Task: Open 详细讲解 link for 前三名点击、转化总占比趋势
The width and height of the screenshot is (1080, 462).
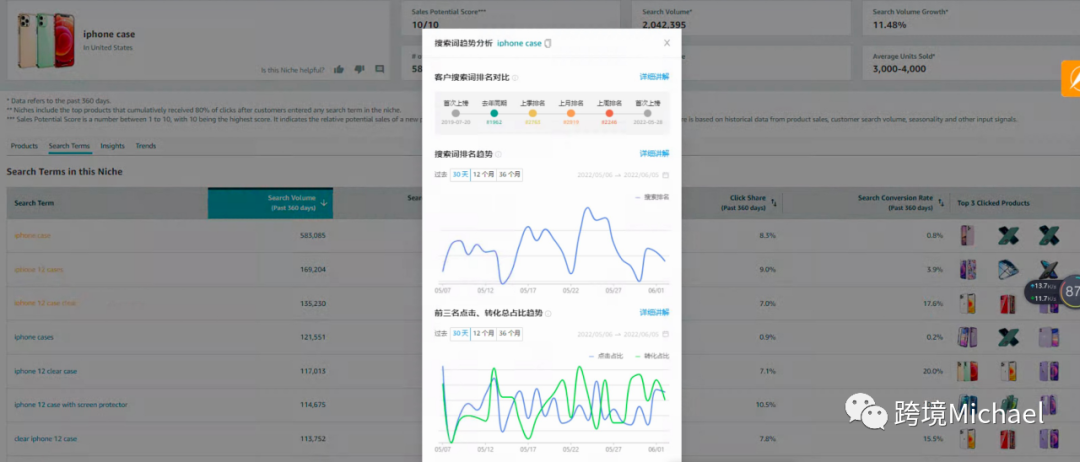Action: click(654, 313)
